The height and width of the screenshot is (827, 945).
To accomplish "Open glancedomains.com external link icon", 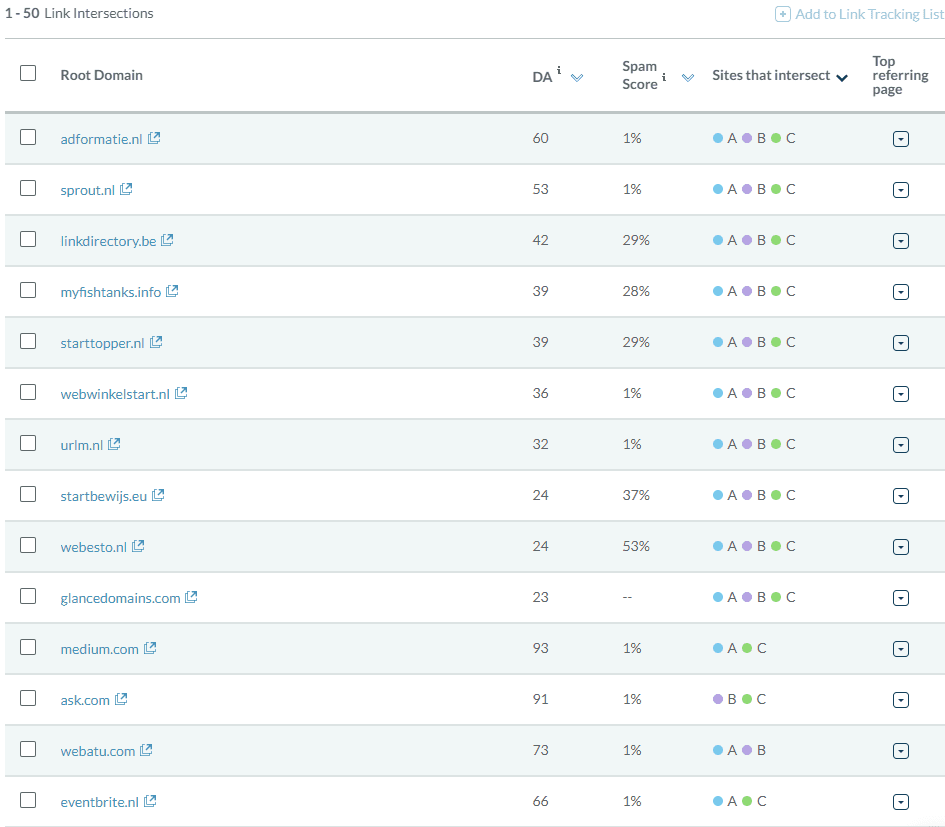I will tap(192, 597).
